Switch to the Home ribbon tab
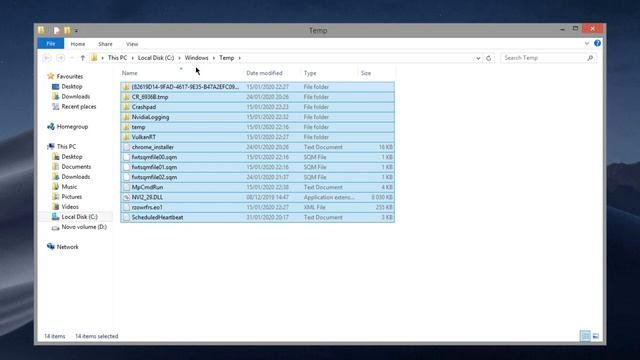Image resolution: width=640 pixels, height=360 pixels. tap(78, 44)
